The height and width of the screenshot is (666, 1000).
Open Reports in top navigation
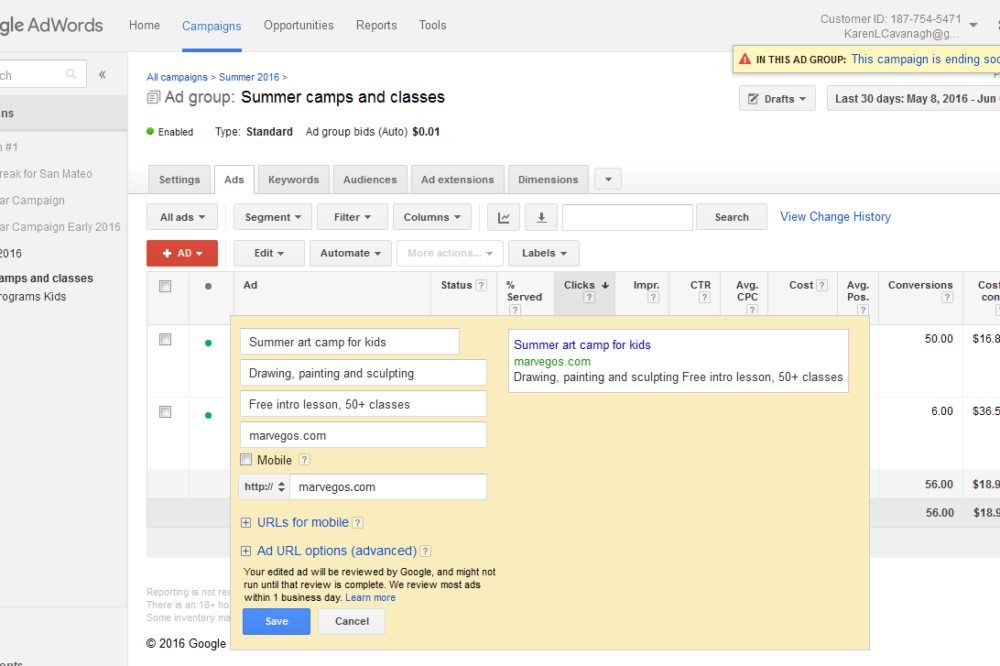coord(376,26)
